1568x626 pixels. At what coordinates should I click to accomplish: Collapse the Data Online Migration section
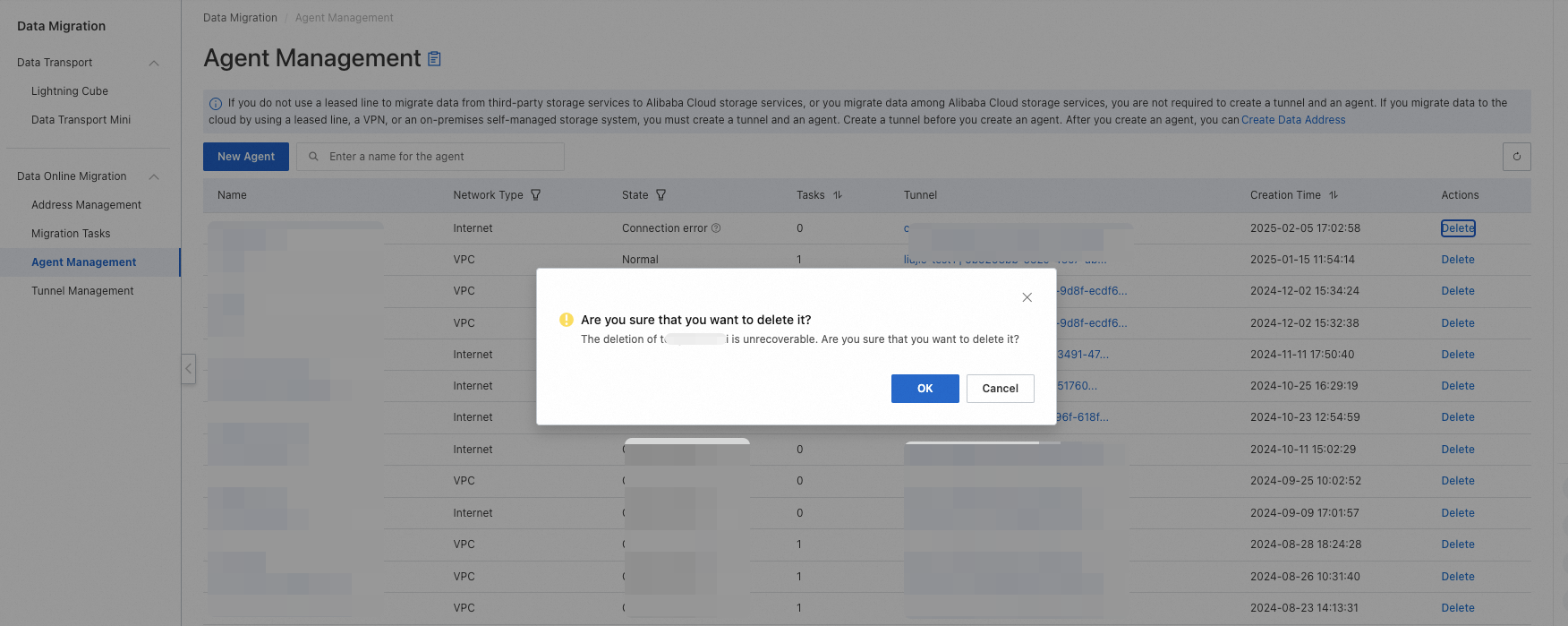(x=154, y=176)
